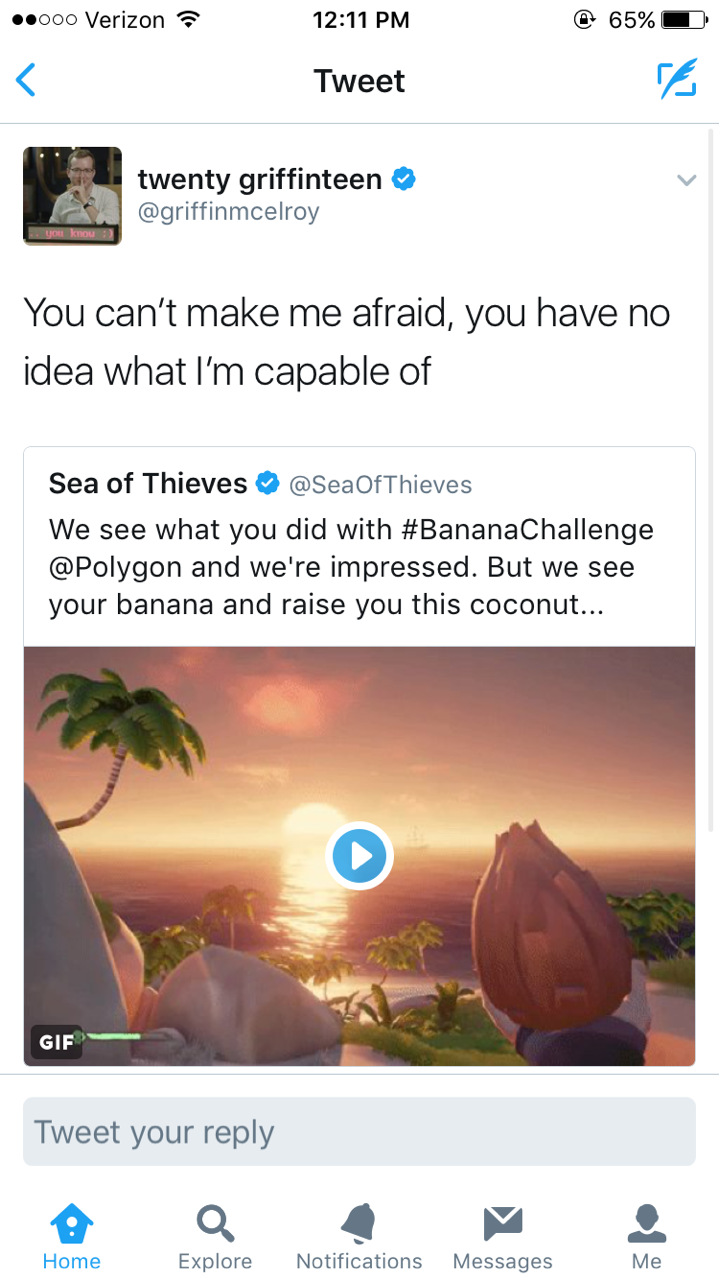Go to the Messages tab
Viewport: 719px width, 1280px height.
tap(503, 1236)
